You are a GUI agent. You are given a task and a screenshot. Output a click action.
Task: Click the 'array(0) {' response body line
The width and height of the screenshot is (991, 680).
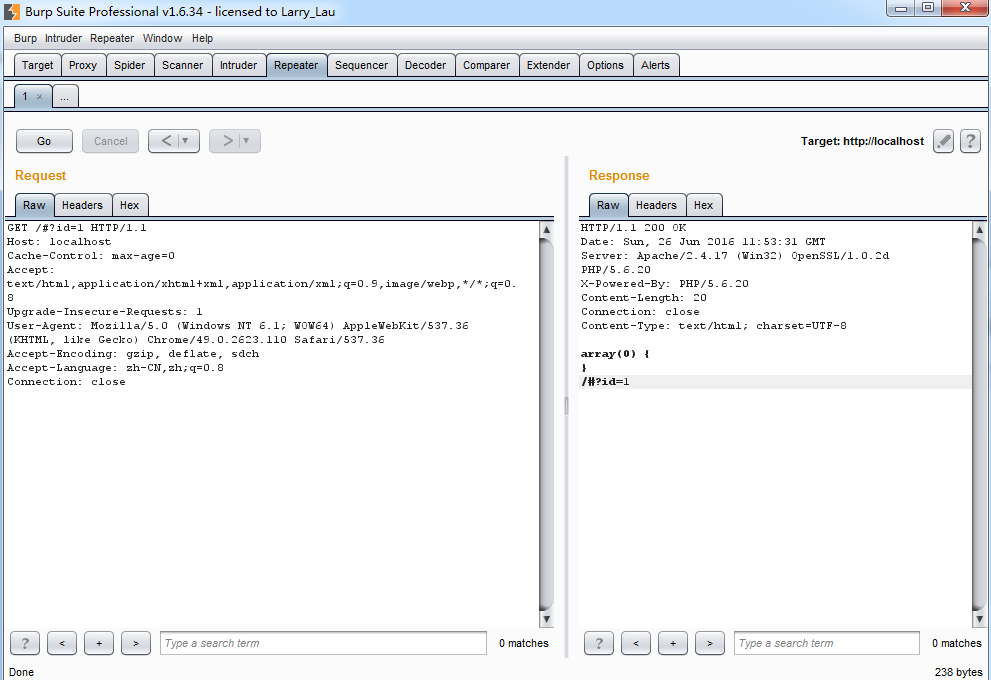(615, 354)
